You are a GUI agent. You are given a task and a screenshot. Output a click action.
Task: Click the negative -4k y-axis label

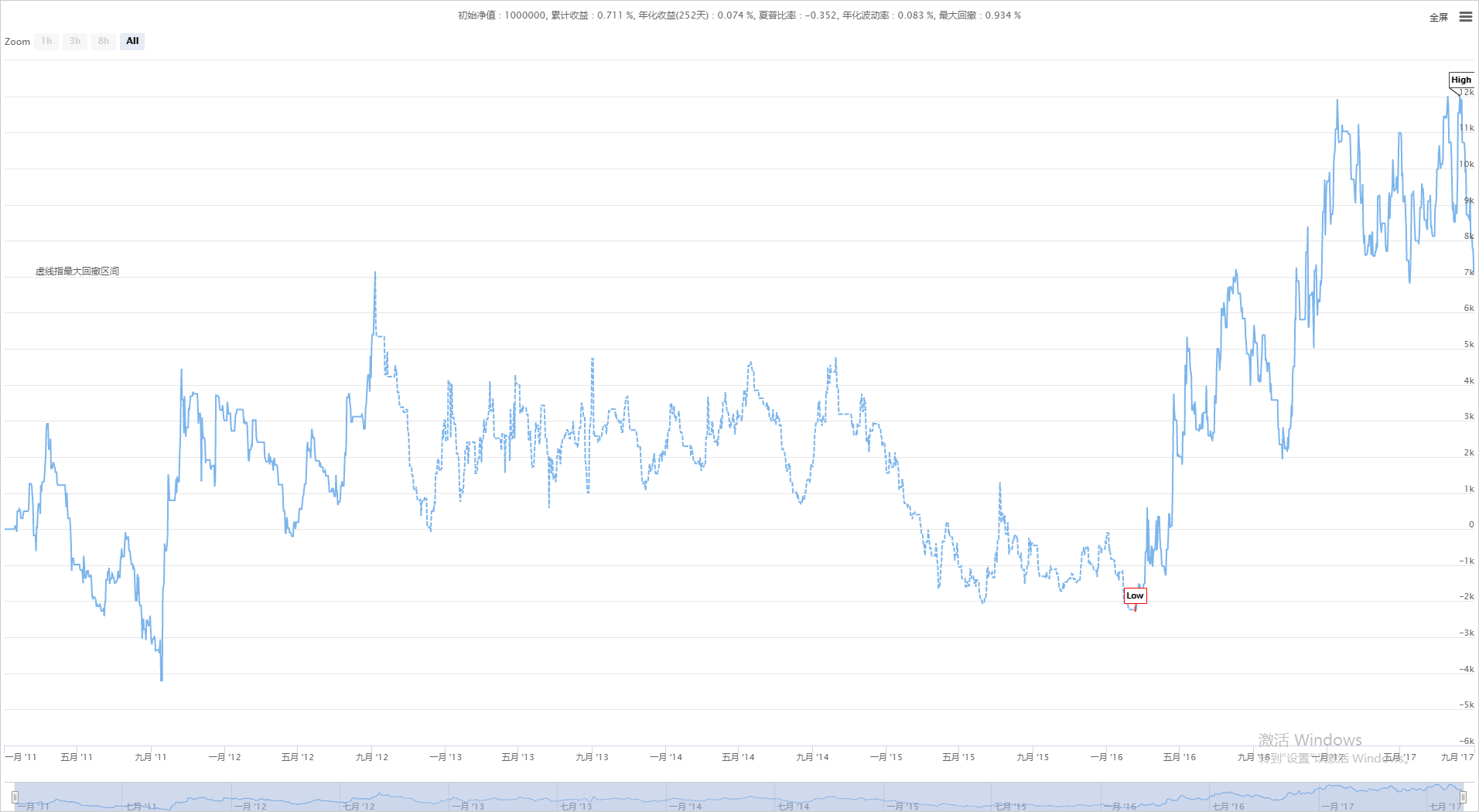(x=1467, y=669)
